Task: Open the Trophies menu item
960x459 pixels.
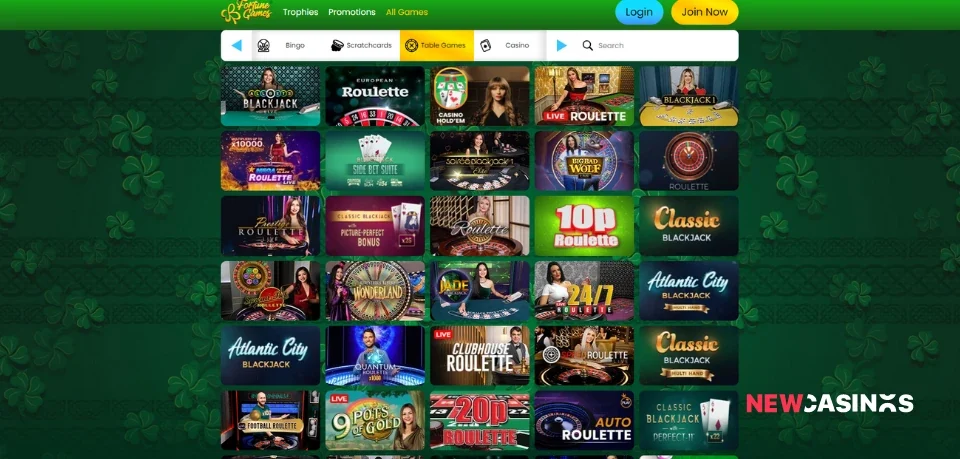Action: click(301, 12)
